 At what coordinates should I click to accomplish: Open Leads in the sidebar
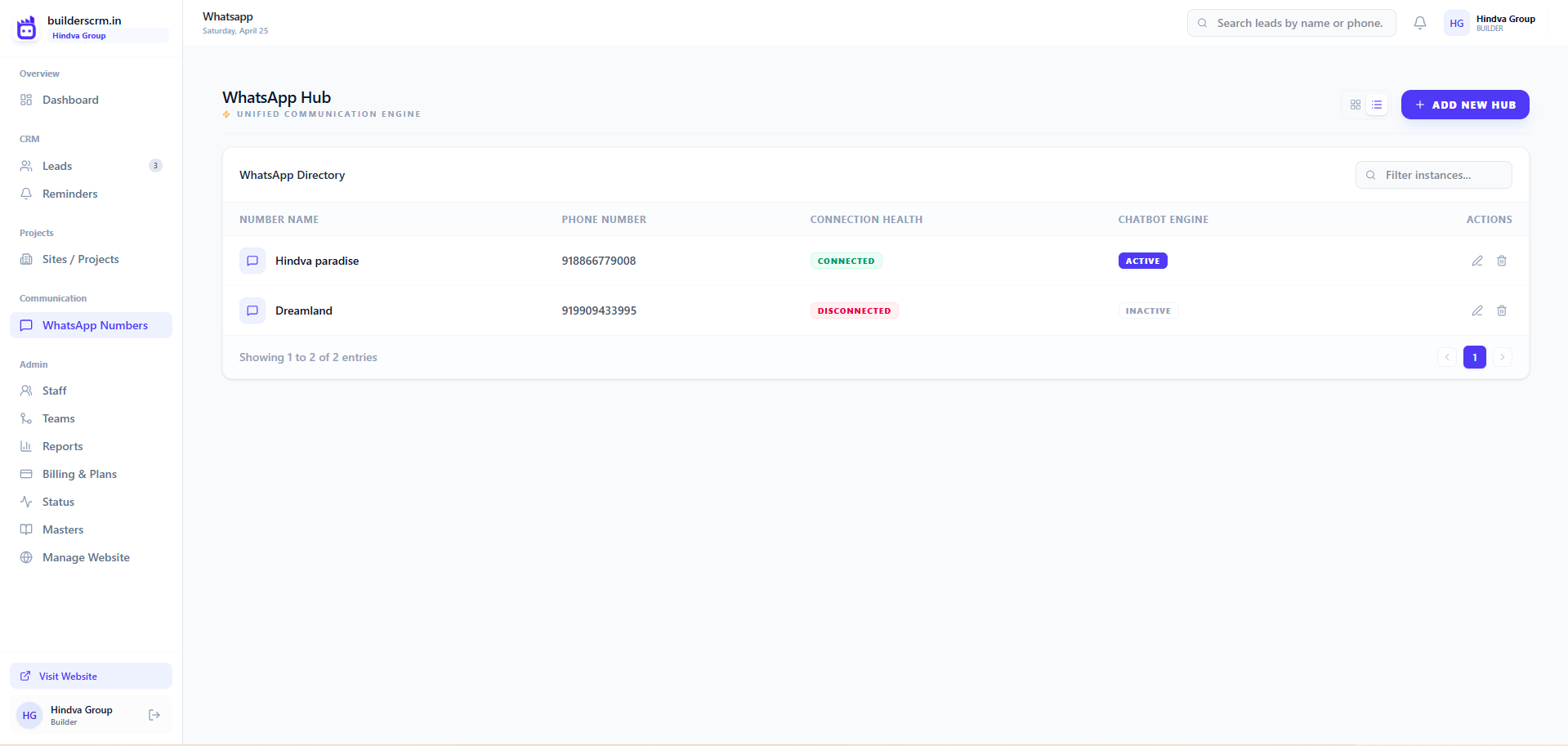57,166
